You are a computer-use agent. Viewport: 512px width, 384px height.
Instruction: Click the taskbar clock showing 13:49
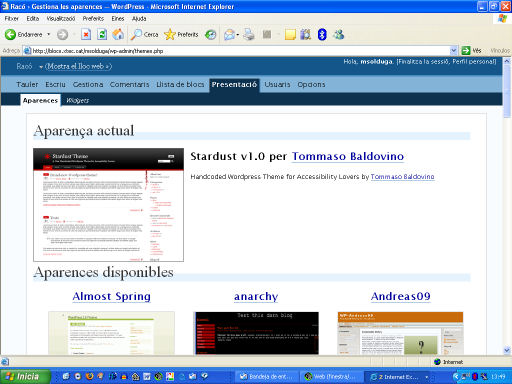pyautogui.click(x=498, y=377)
